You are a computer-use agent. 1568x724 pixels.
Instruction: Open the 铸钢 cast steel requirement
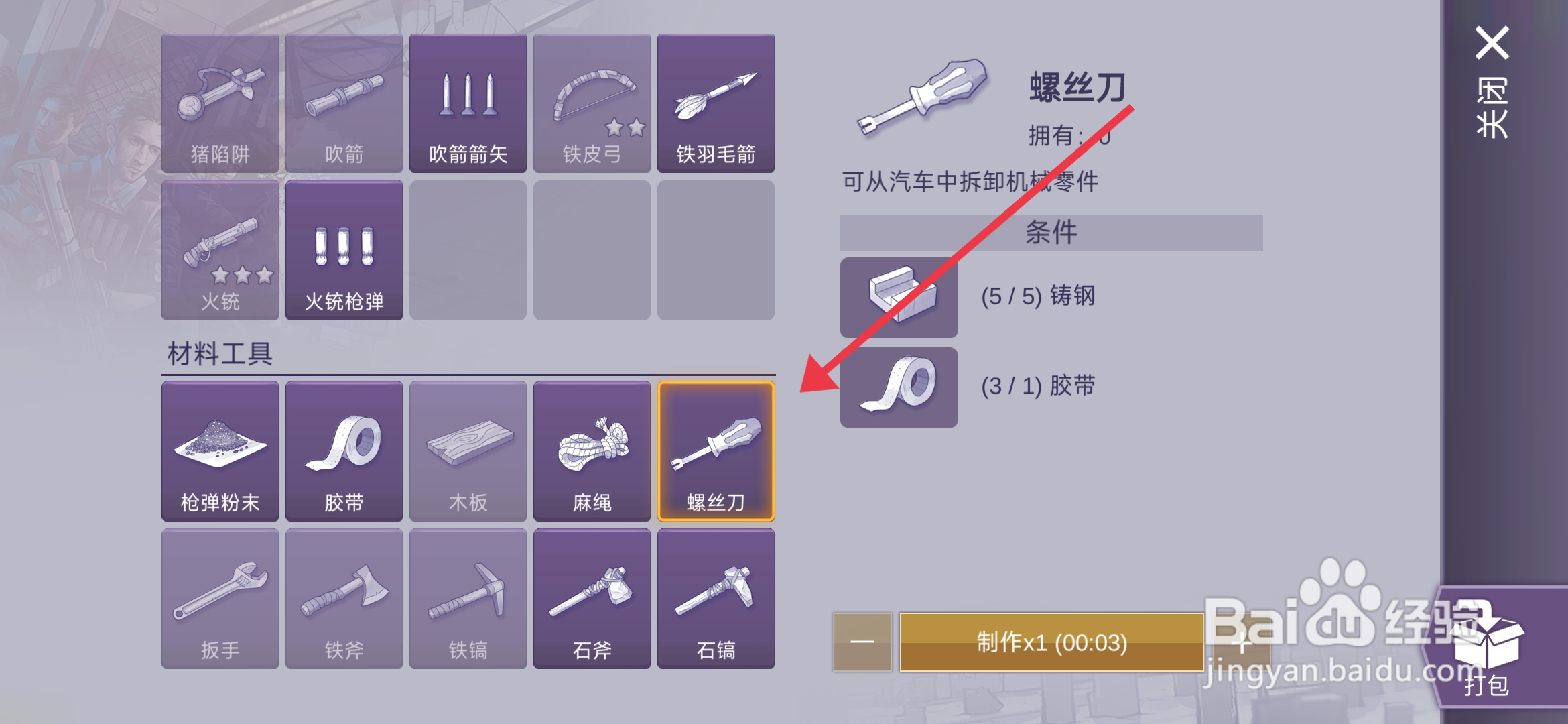(x=899, y=297)
